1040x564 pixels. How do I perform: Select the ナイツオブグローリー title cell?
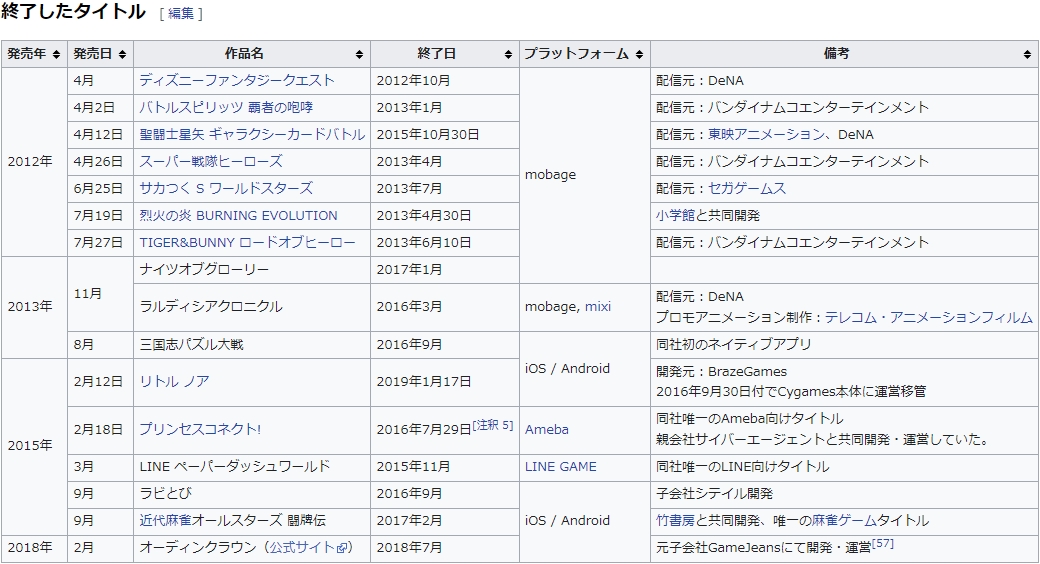(x=252, y=270)
